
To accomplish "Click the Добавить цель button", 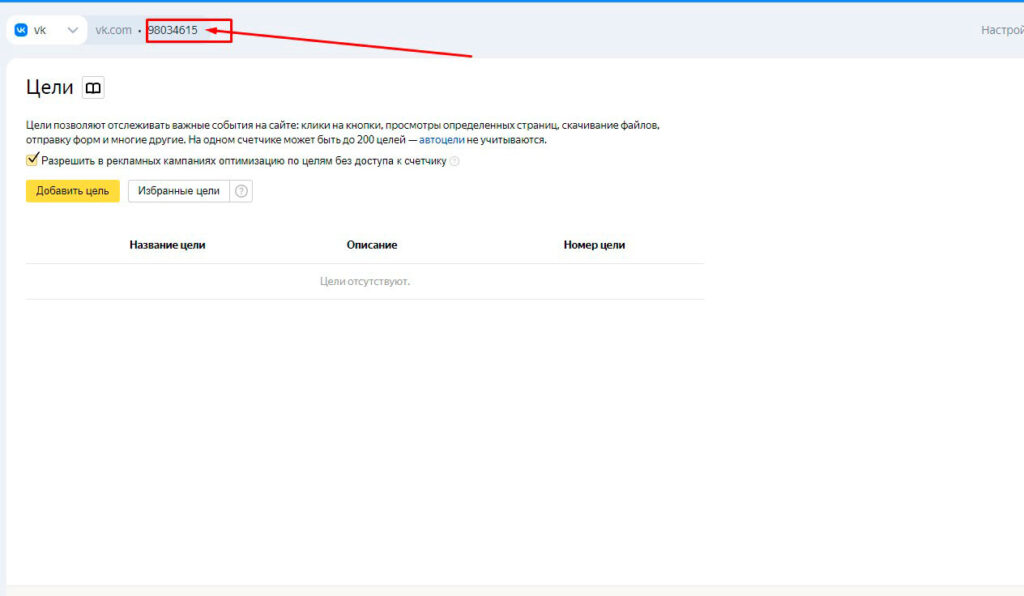I will pos(72,191).
